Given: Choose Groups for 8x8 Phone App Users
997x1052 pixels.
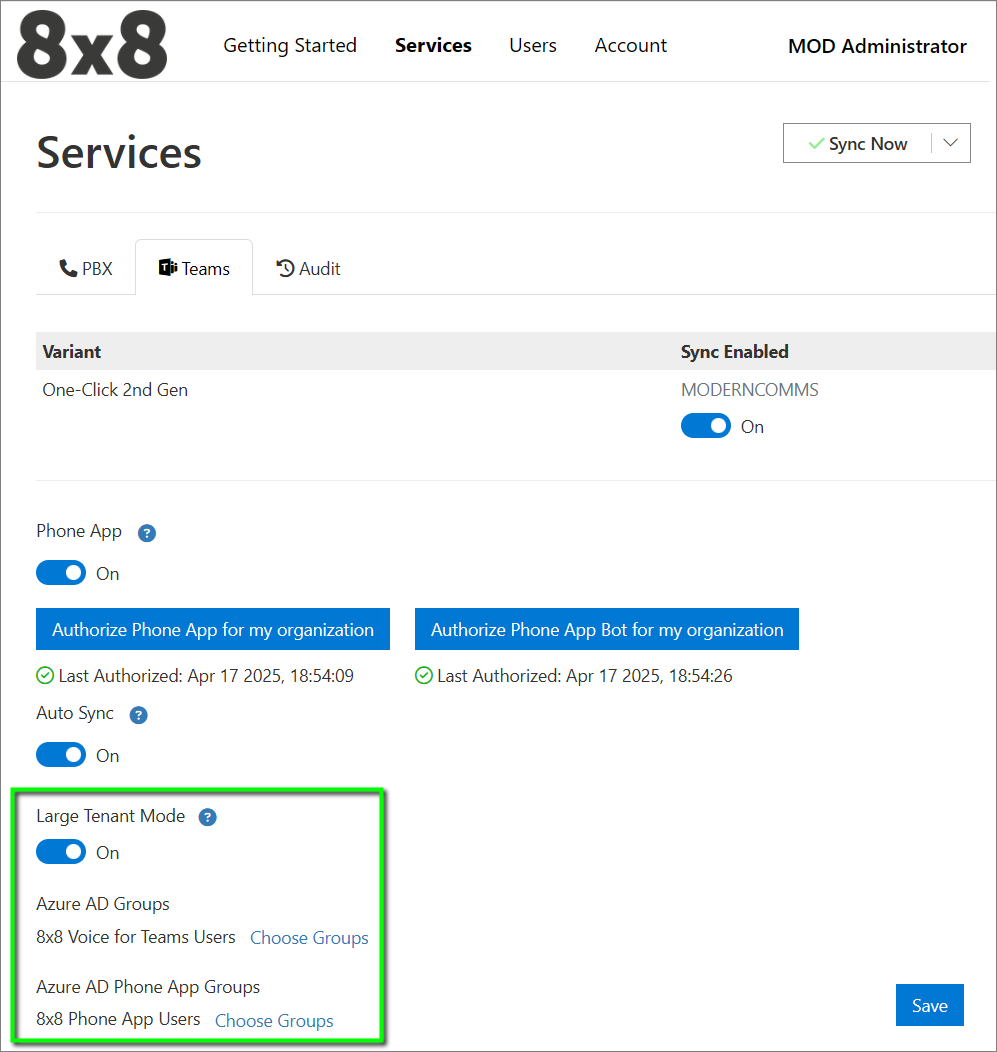Looking at the screenshot, I should 274,1021.
